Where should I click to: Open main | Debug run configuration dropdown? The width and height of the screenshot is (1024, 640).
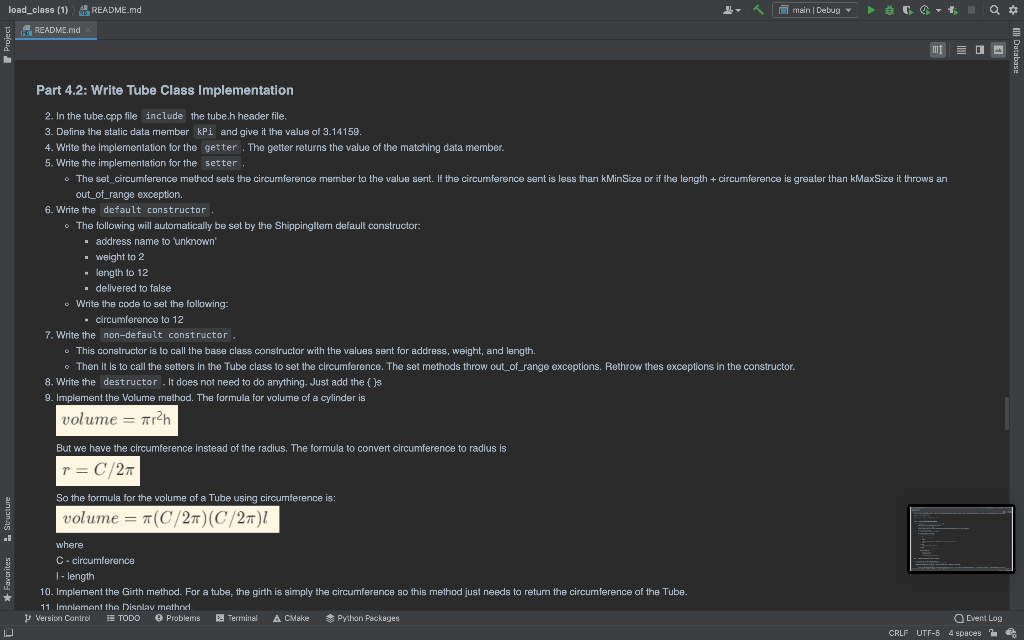815,10
